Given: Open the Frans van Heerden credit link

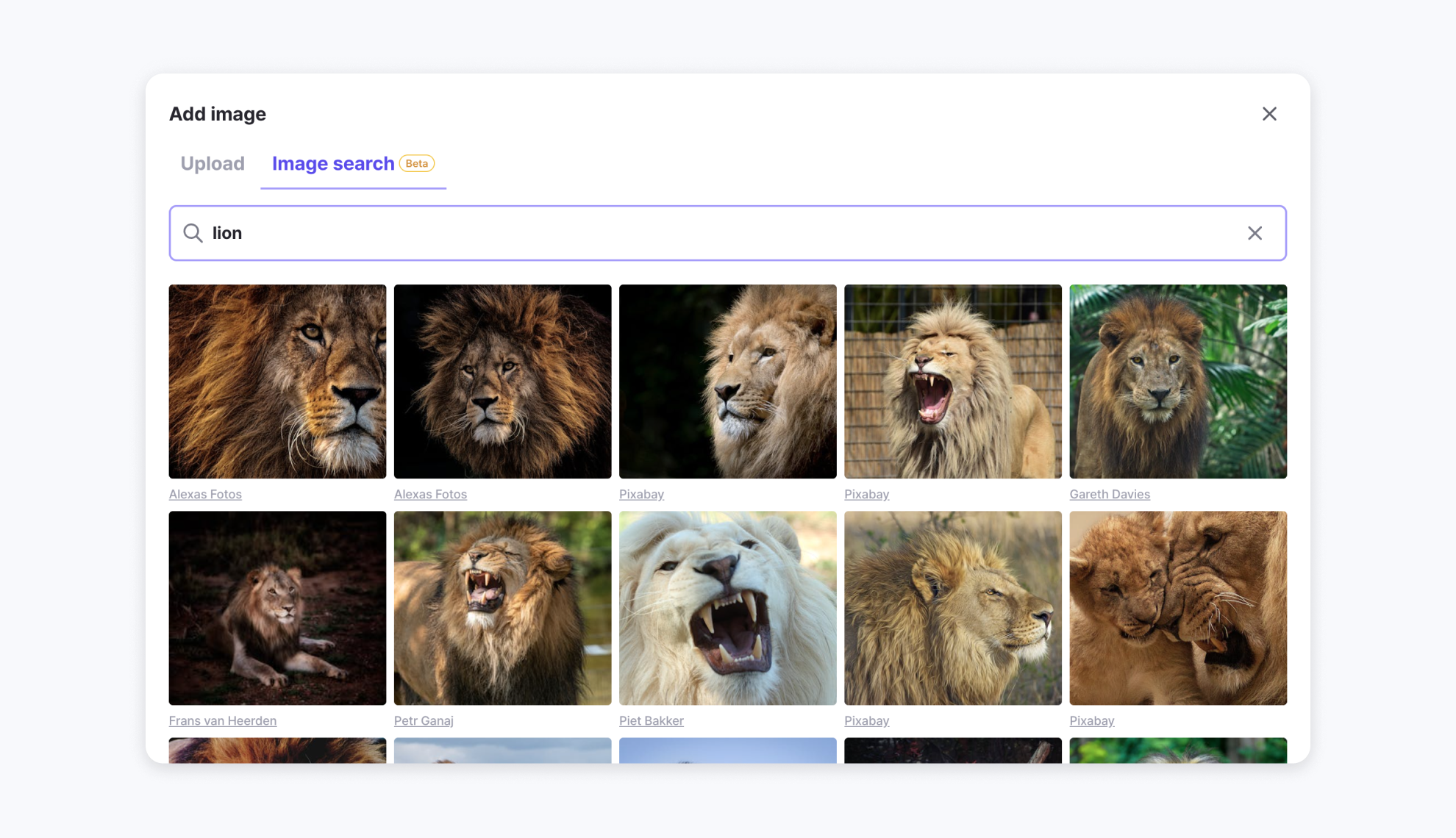Looking at the screenshot, I should click(223, 720).
